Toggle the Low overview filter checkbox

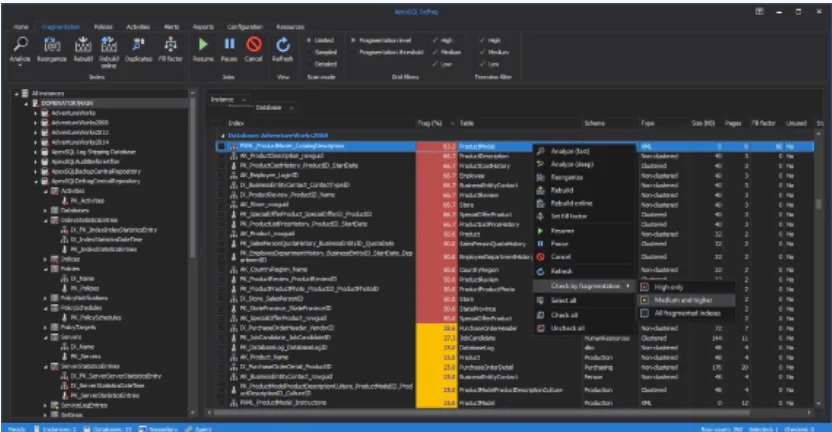482,64
